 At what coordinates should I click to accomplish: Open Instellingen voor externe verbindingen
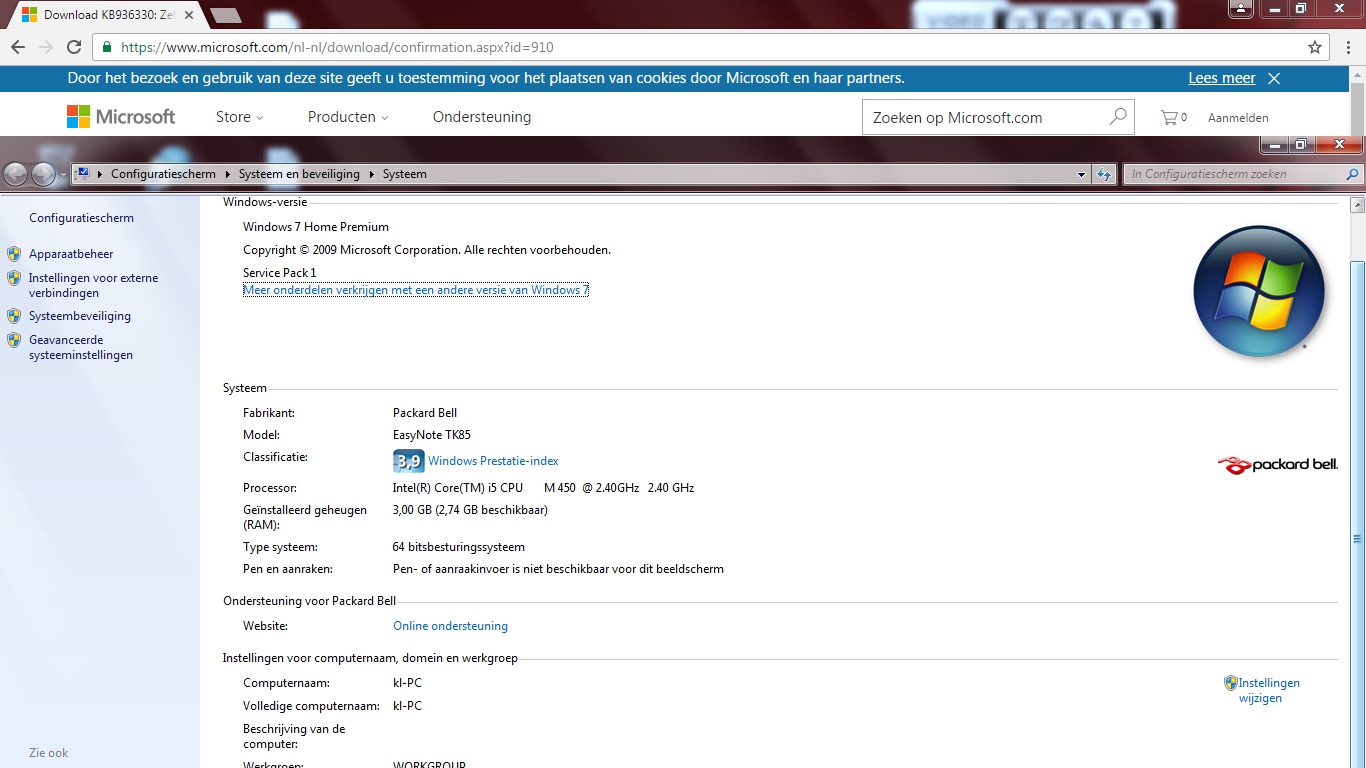coord(93,286)
